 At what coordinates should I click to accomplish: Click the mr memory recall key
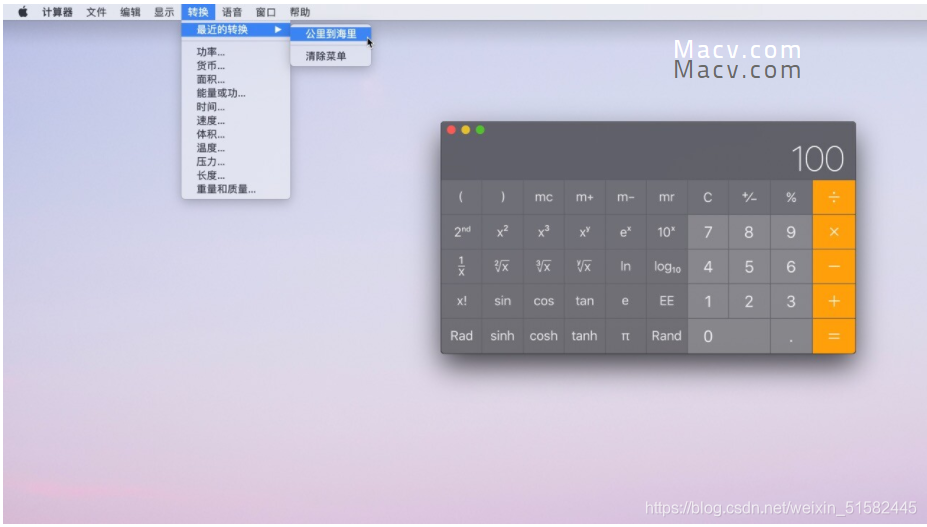[667, 198]
